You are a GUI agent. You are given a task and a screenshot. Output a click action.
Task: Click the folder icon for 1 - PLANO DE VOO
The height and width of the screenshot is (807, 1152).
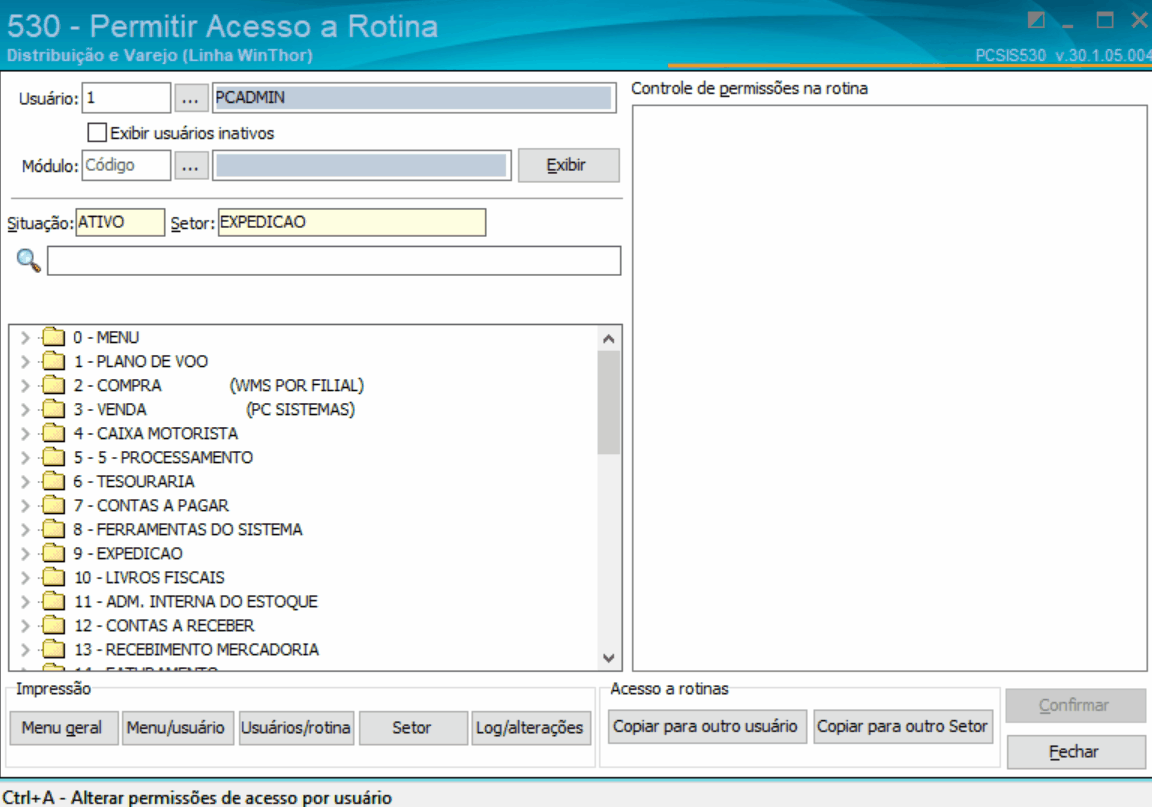[x=53, y=361]
